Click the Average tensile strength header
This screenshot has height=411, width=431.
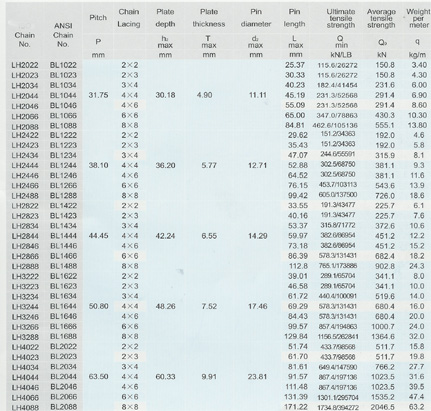381,18
